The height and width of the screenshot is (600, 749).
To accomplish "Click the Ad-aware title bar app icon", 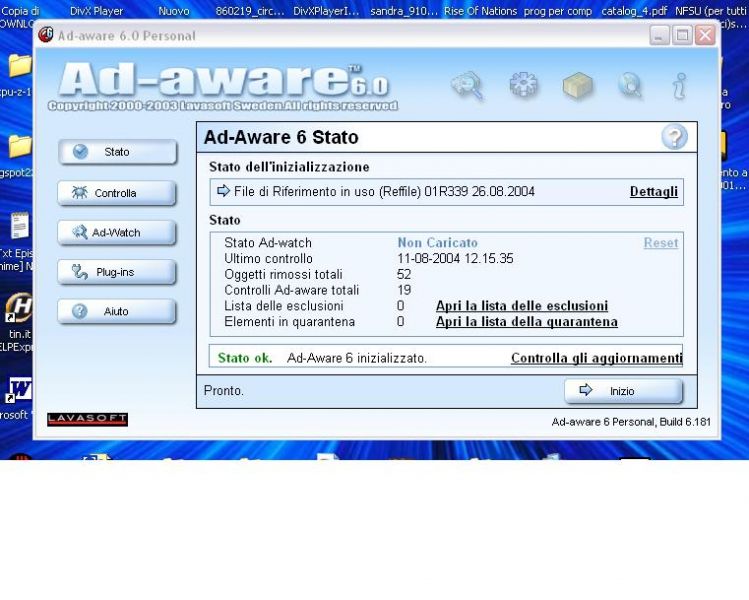I will (46, 35).
